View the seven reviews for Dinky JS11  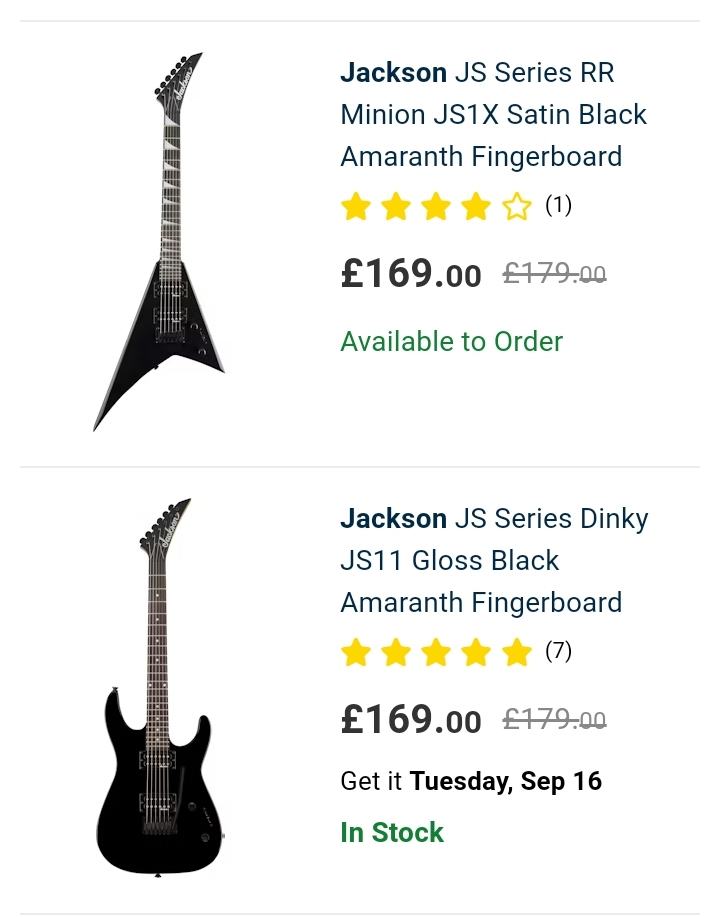click(558, 651)
